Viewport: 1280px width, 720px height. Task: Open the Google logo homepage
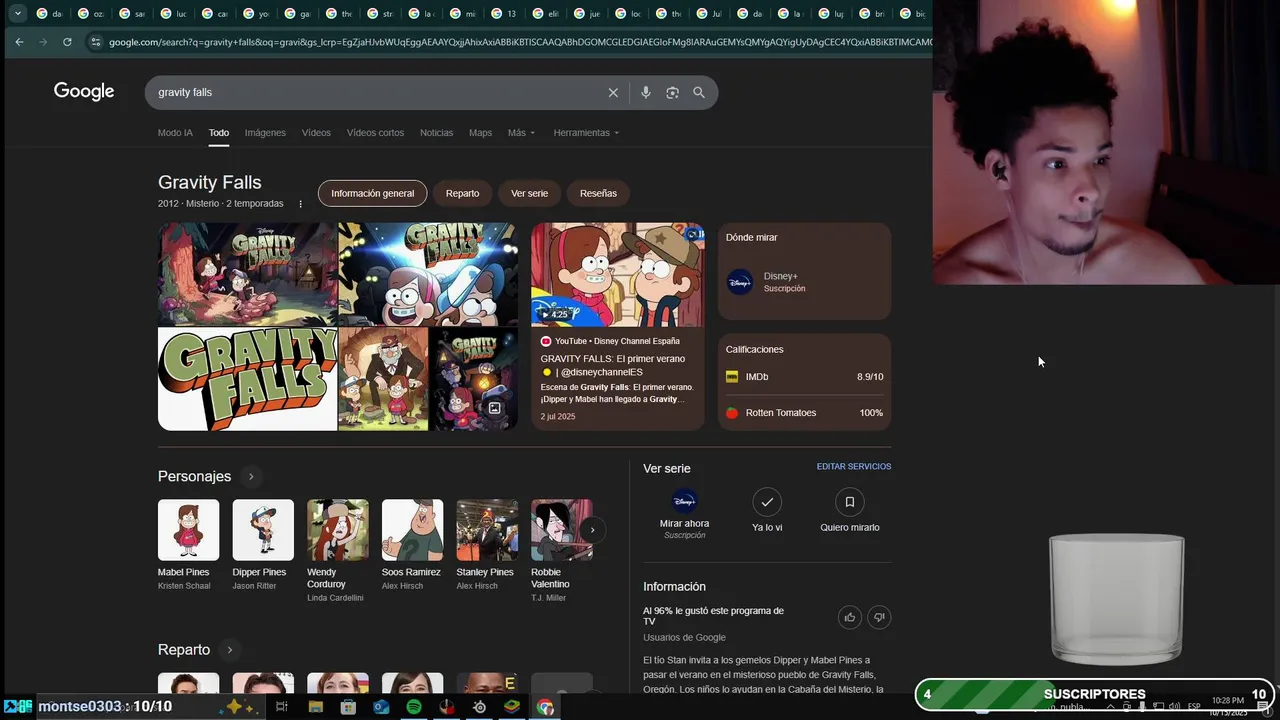(84, 92)
